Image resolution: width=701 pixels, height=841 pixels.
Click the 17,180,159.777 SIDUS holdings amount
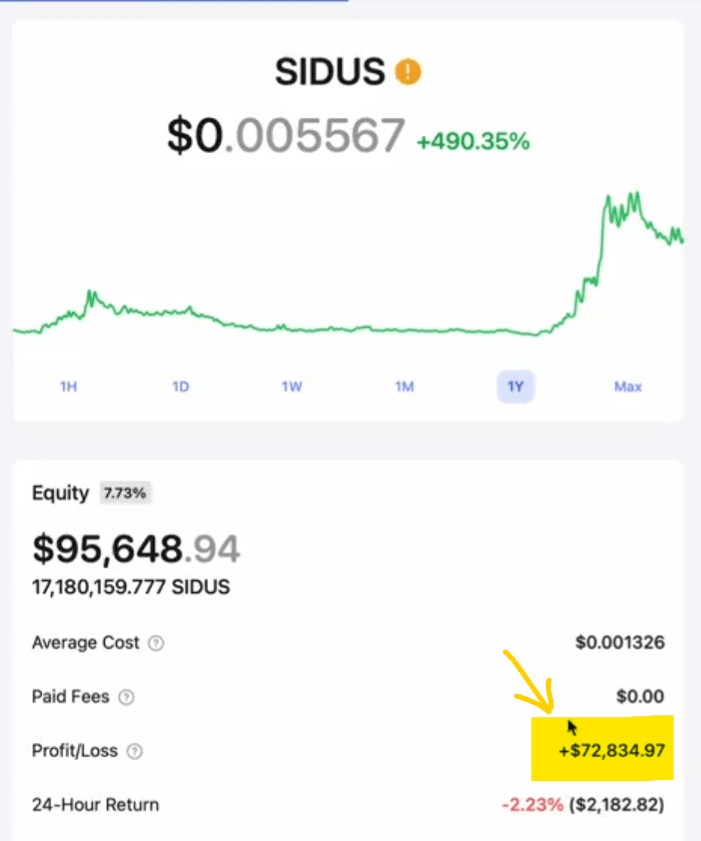click(x=131, y=587)
